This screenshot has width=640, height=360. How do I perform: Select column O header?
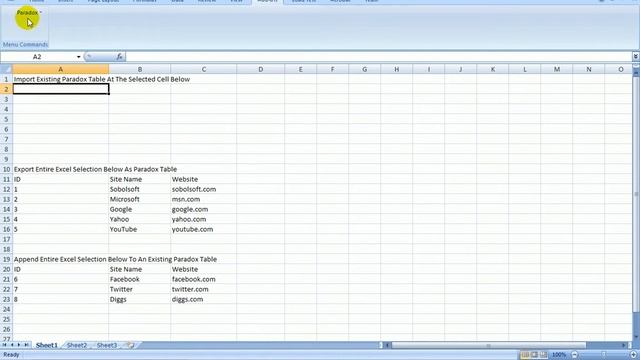pyautogui.click(x=620, y=69)
